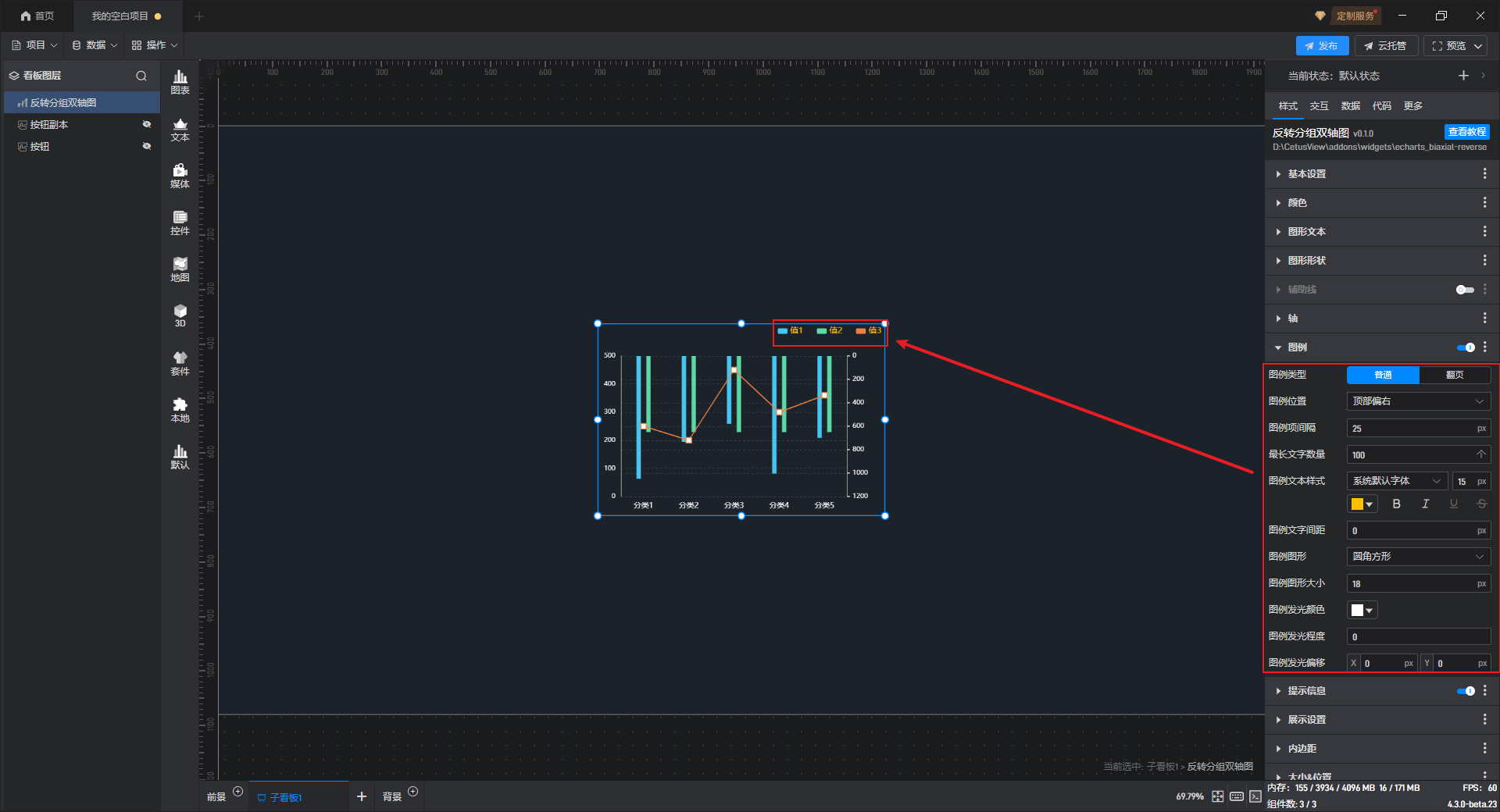
Task: Open the 控件 controls components panel
Action: (180, 223)
